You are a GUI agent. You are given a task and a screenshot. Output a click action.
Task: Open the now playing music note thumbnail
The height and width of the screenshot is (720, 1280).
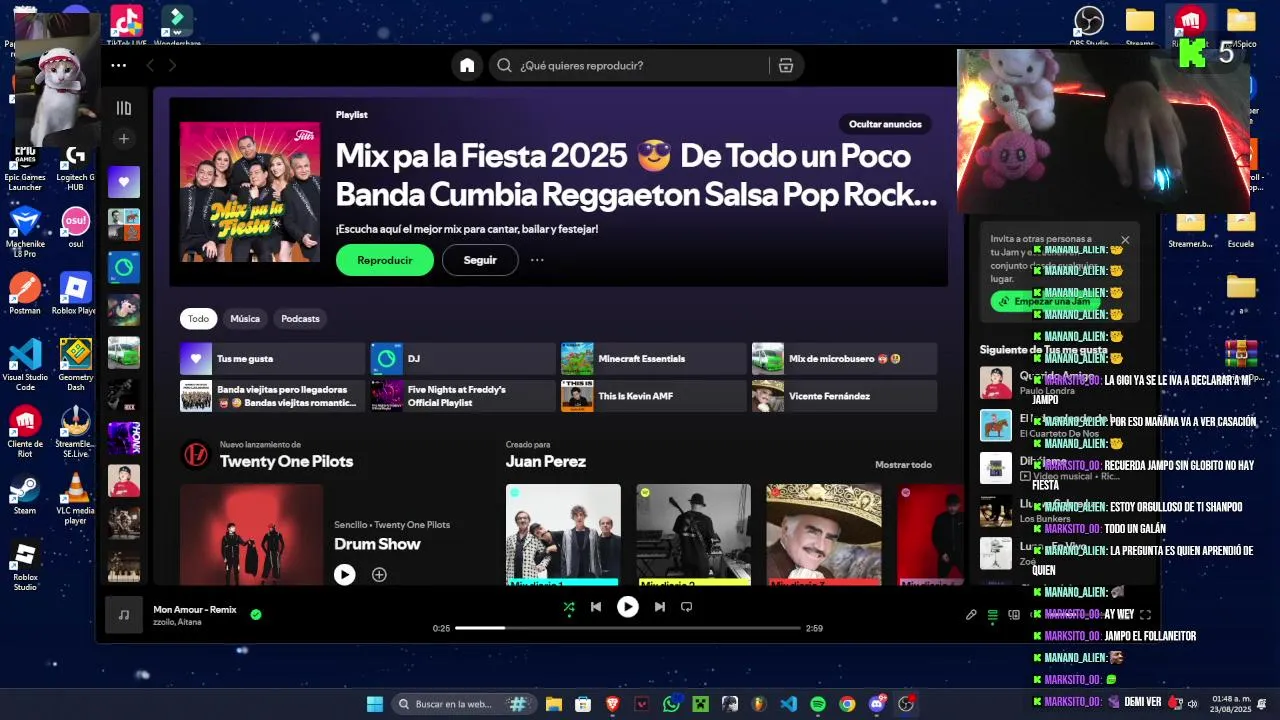(x=124, y=615)
